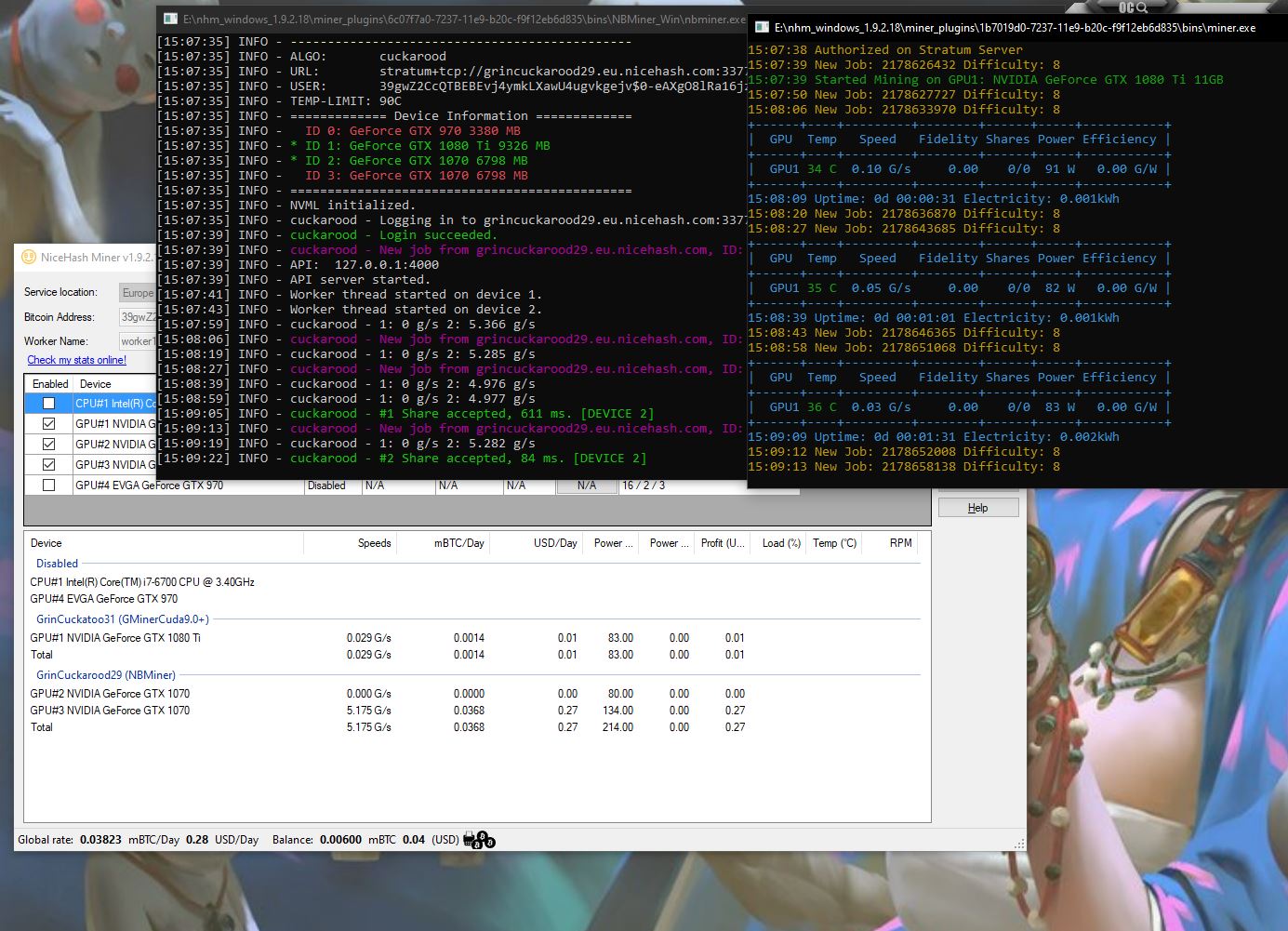Open the Service location dropdown showing Europe

click(138, 291)
